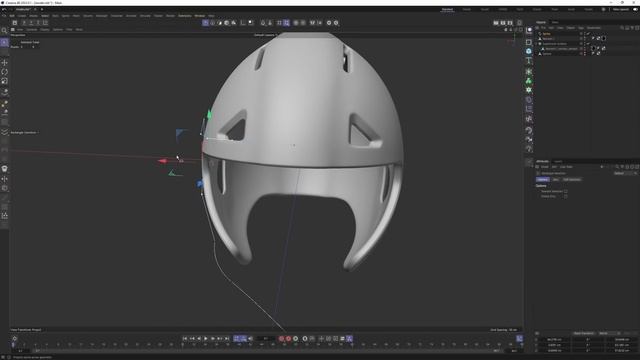Open the Reset Transform dropdown

coord(584,333)
